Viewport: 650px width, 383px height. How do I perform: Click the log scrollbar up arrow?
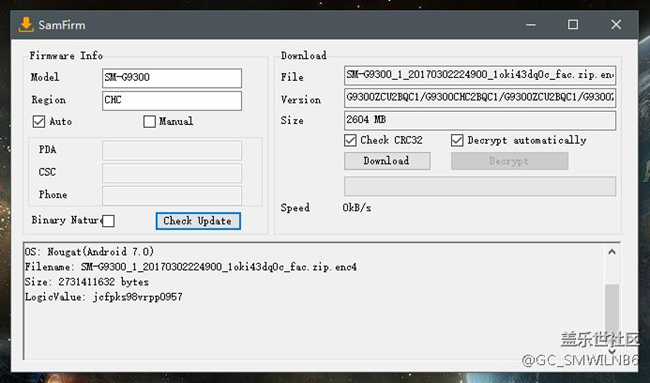pos(612,252)
